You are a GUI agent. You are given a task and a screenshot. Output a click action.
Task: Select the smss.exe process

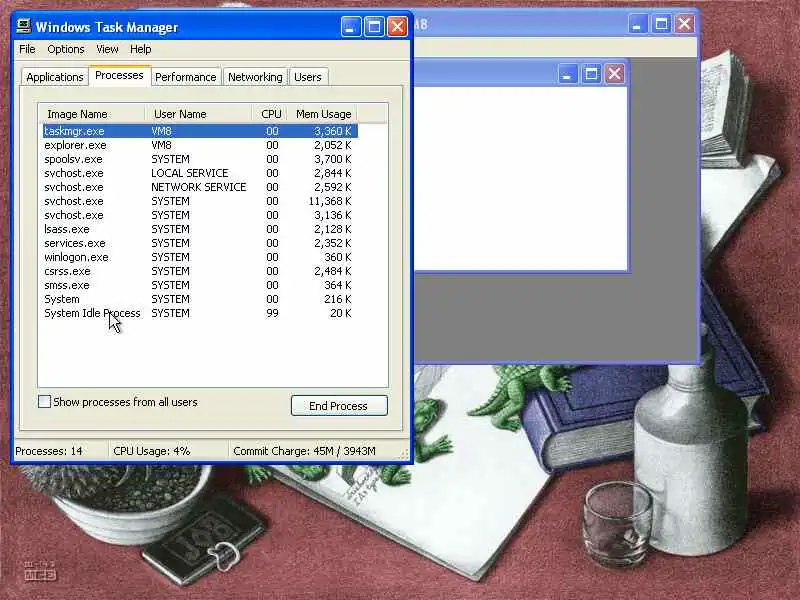click(x=200, y=285)
